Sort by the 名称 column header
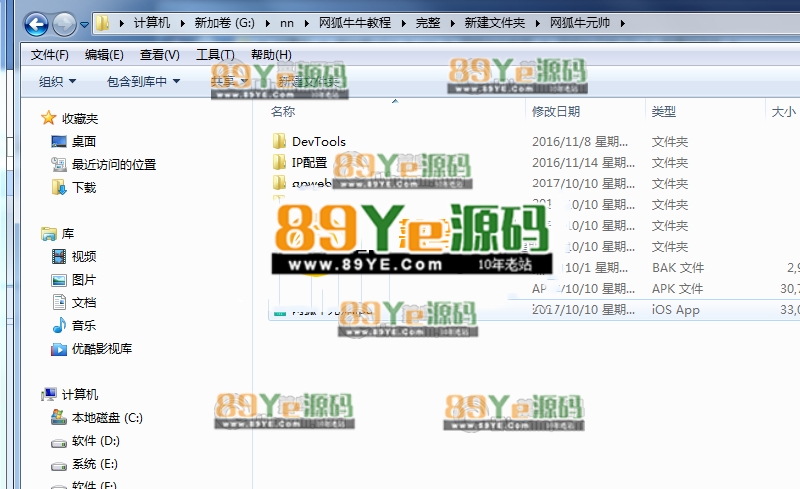This screenshot has width=800, height=489. [283, 111]
